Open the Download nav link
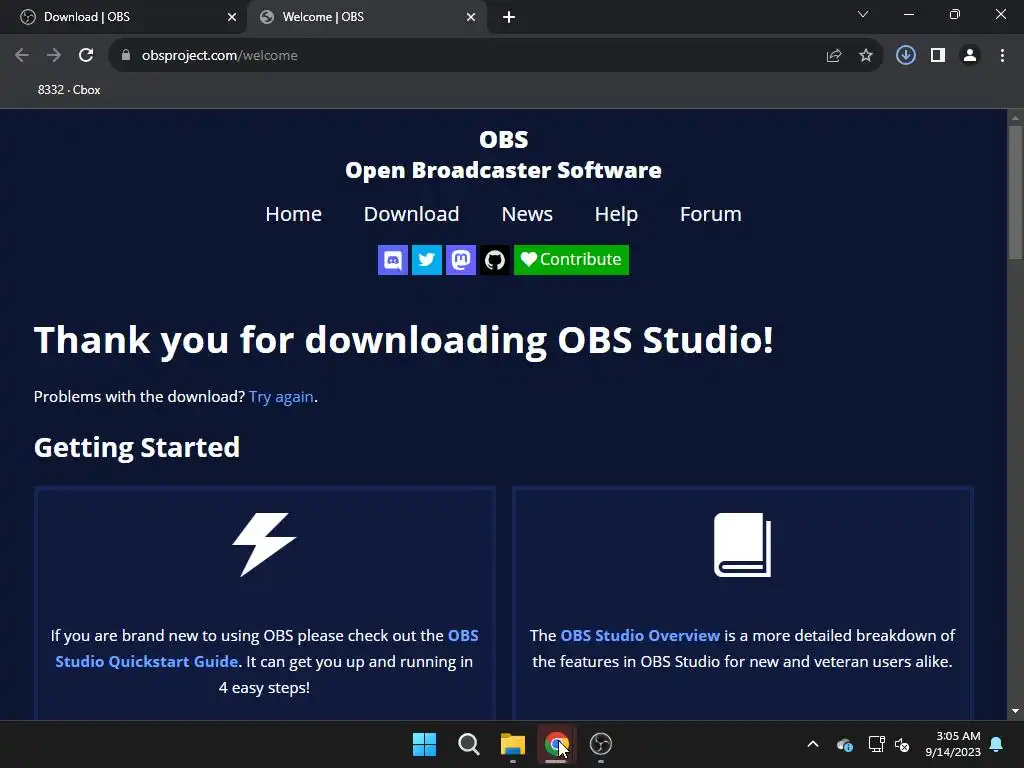This screenshot has height=768, width=1024. tap(411, 214)
